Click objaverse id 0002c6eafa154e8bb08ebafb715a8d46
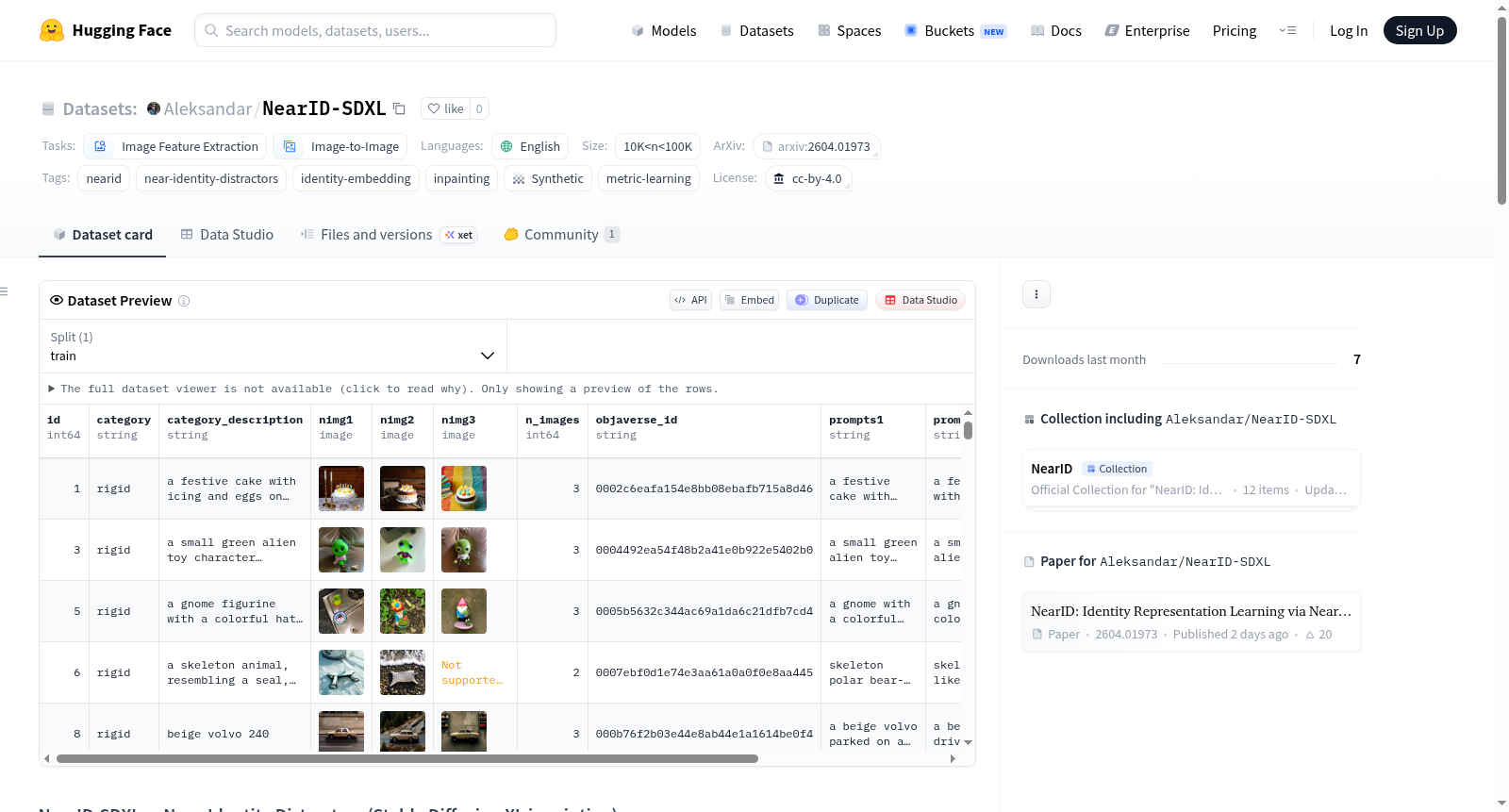The height and width of the screenshot is (812, 1509). pyautogui.click(x=704, y=489)
